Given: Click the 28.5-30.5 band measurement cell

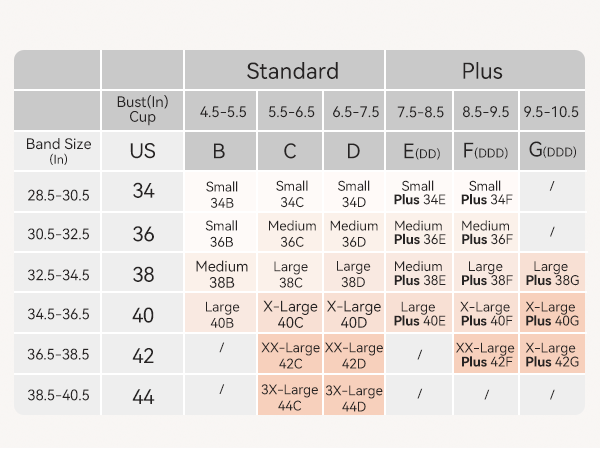Looking at the screenshot, I should pos(58,193).
